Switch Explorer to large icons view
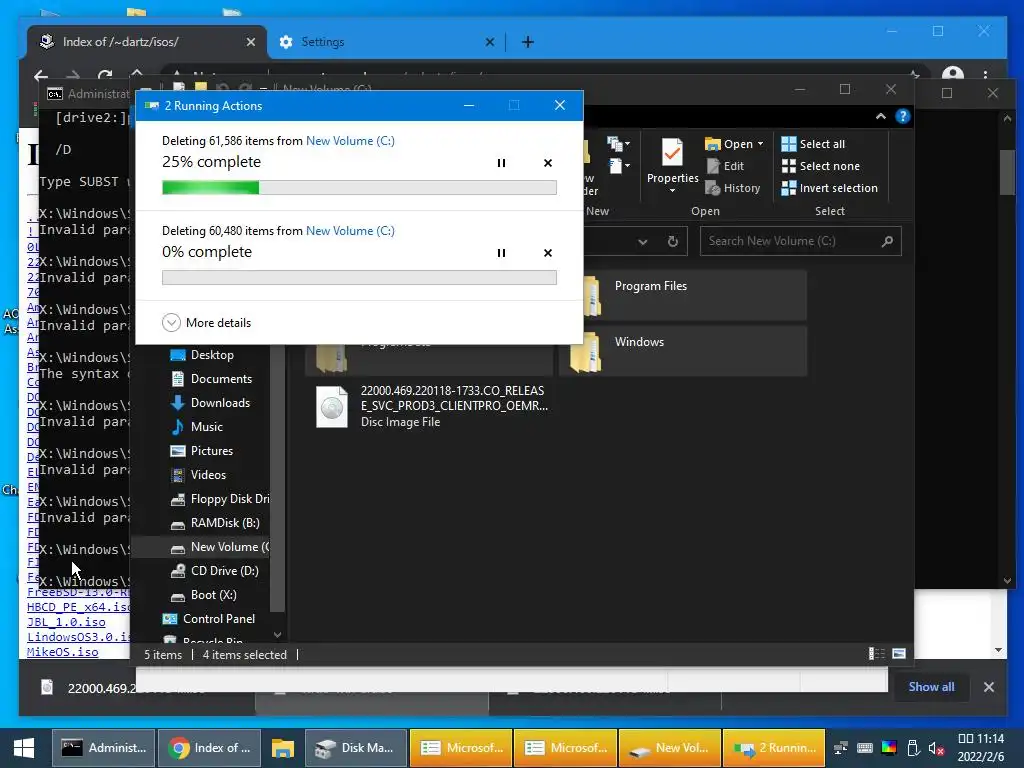This screenshot has width=1024, height=768. coord(899,654)
